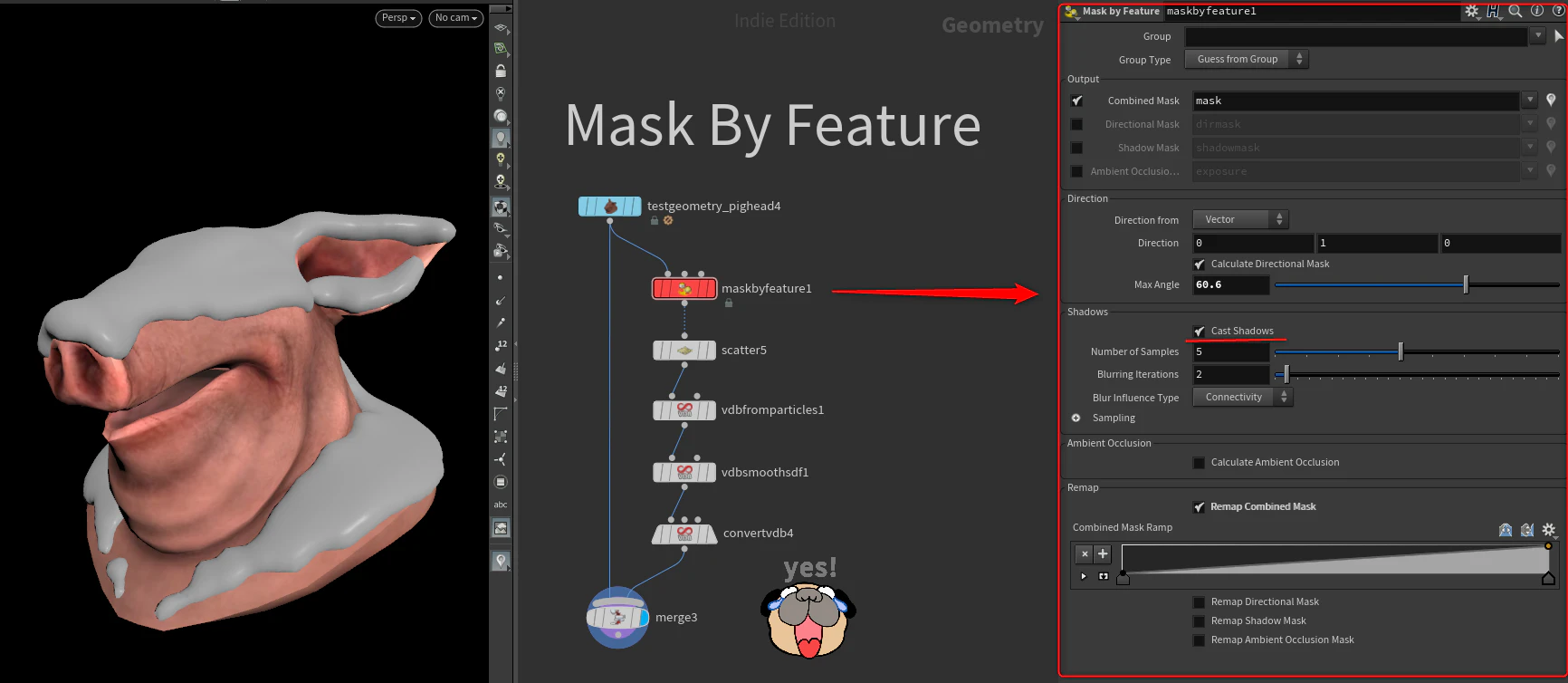
Task: Click the Houdini H preset icon
Action: (x=1494, y=12)
